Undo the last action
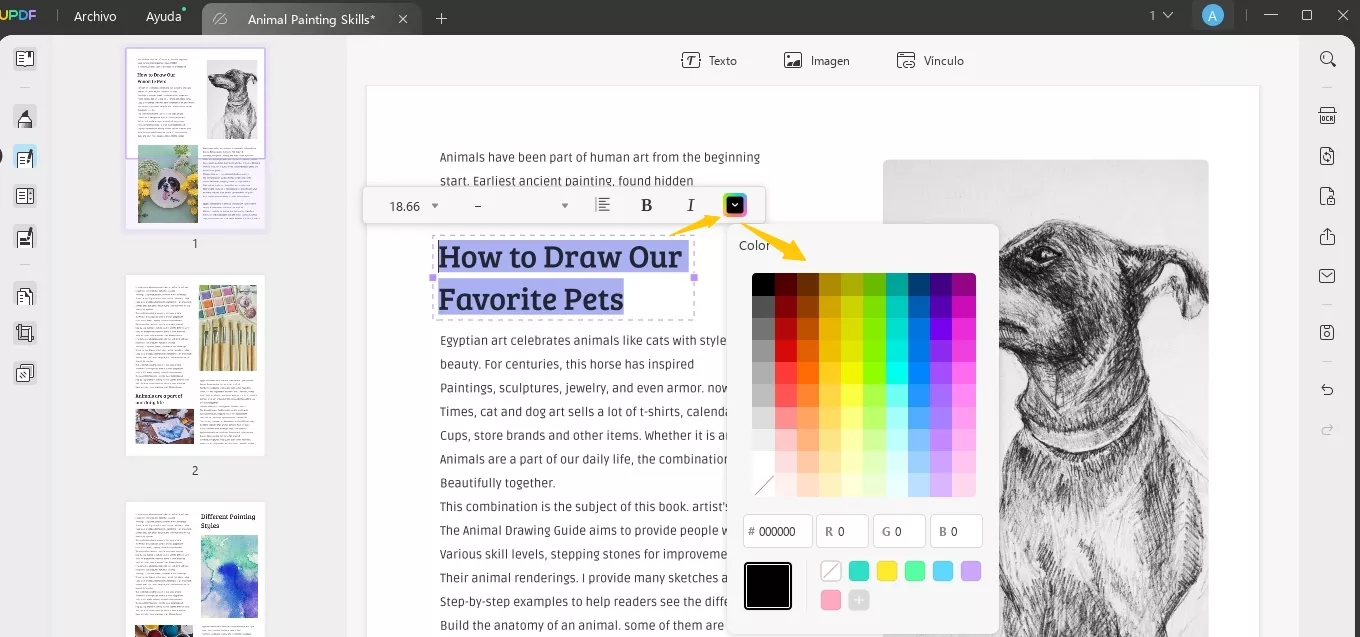The height and width of the screenshot is (637, 1360). tap(1328, 390)
